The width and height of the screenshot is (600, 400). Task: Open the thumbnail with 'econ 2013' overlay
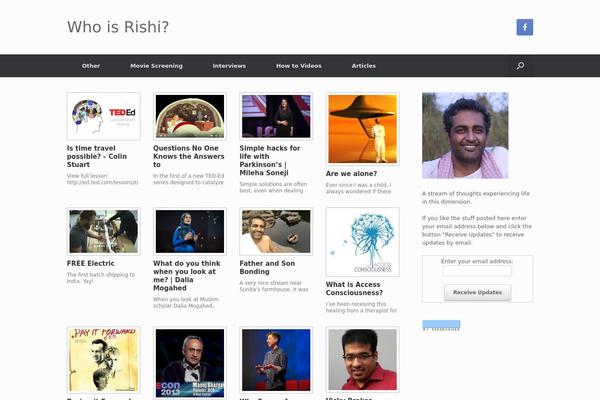[190, 363]
